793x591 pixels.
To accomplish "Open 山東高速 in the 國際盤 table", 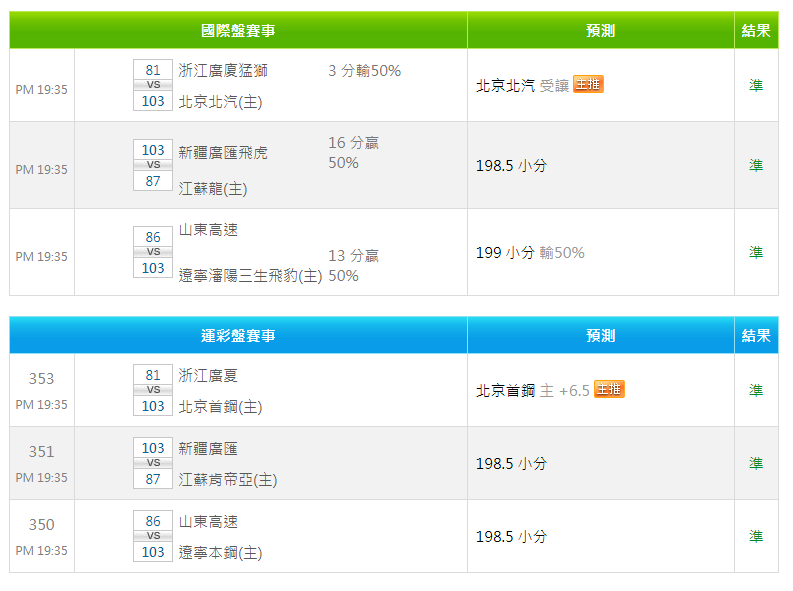I will point(208,230).
